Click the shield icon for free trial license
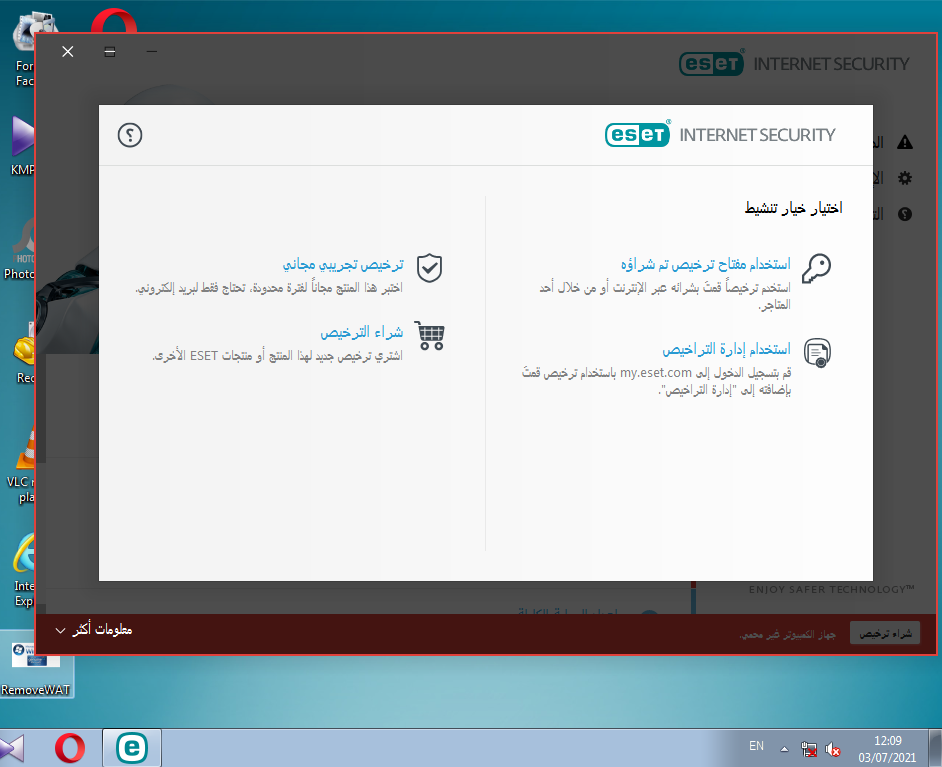Screen dimensions: 942x767 tap(430, 268)
